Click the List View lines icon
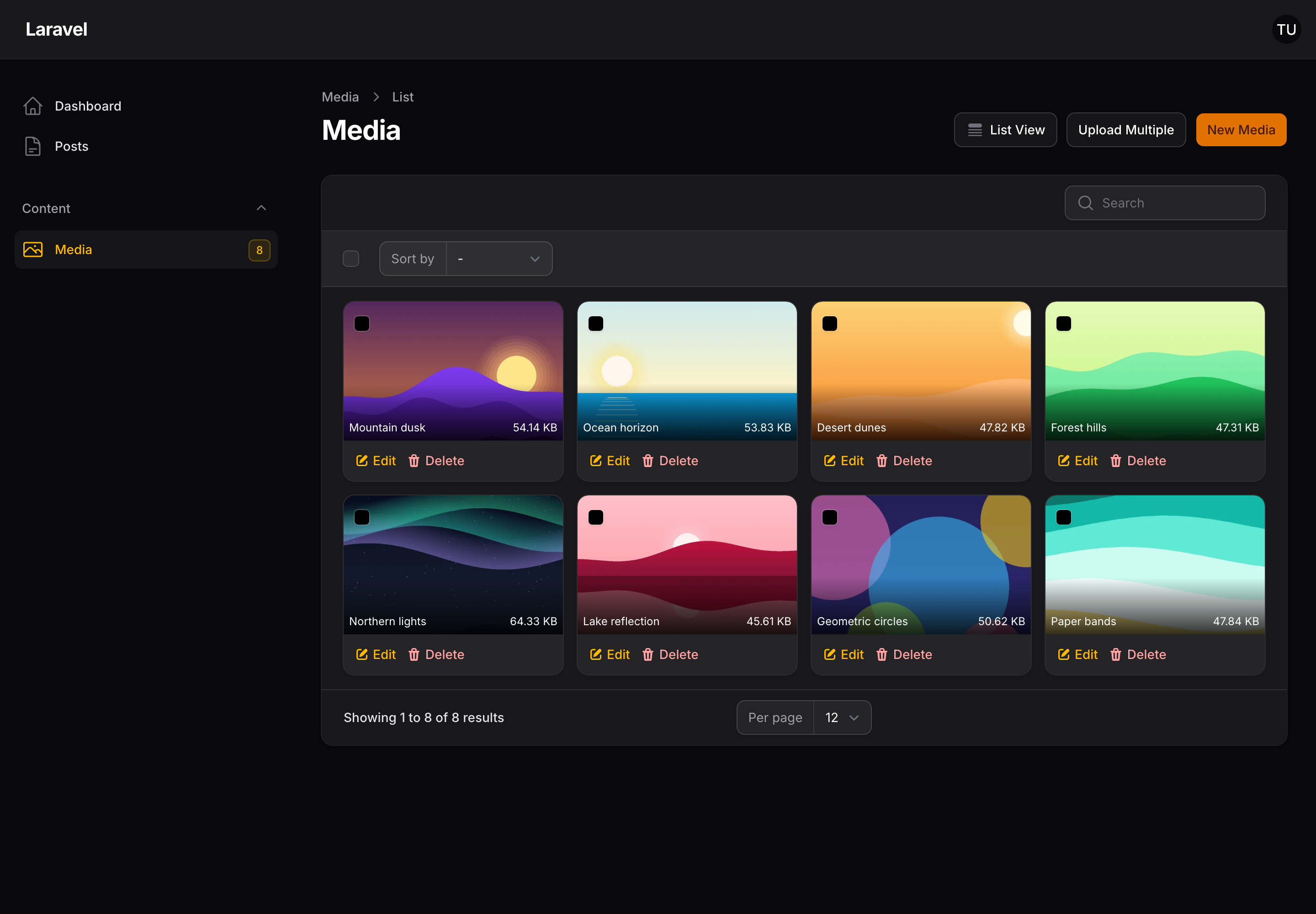Image resolution: width=1316 pixels, height=914 pixels. 975,130
